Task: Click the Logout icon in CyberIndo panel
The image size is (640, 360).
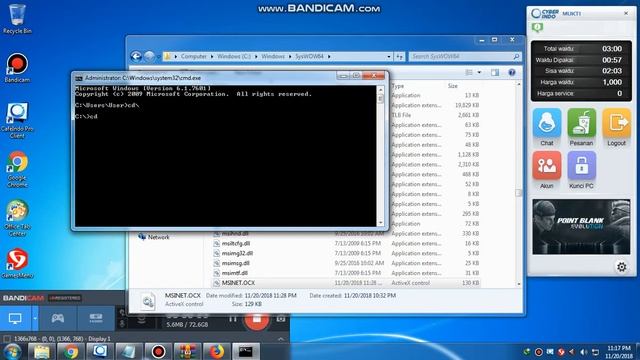Action: tap(616, 123)
